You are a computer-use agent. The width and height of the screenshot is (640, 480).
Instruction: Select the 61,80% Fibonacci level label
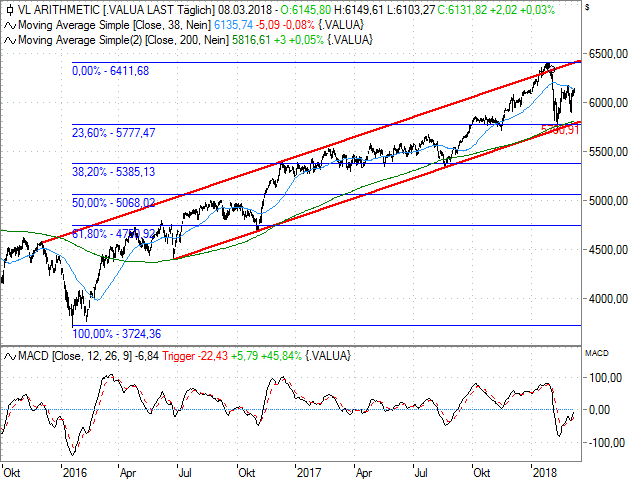pos(113,234)
